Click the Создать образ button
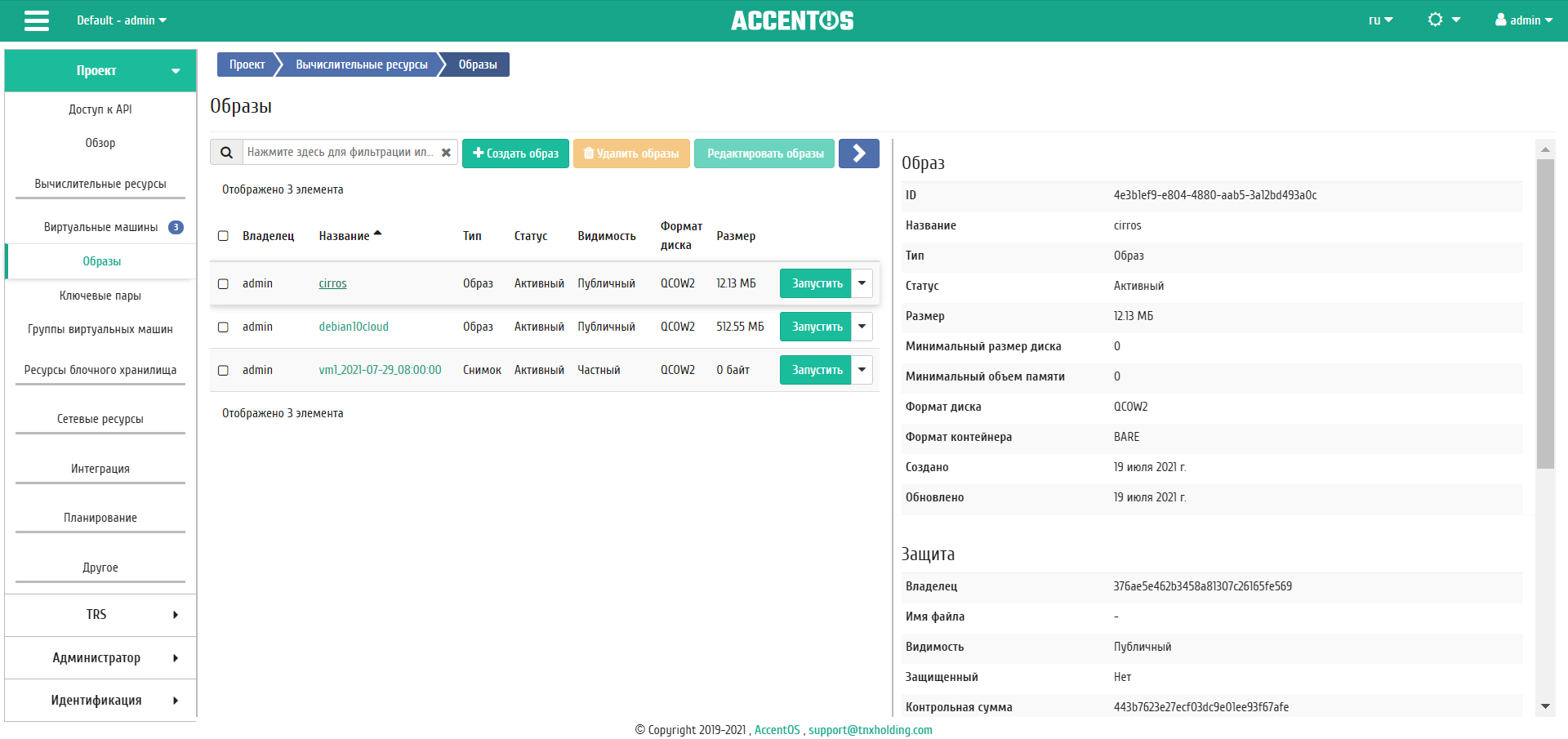1568x739 pixels. coord(515,154)
